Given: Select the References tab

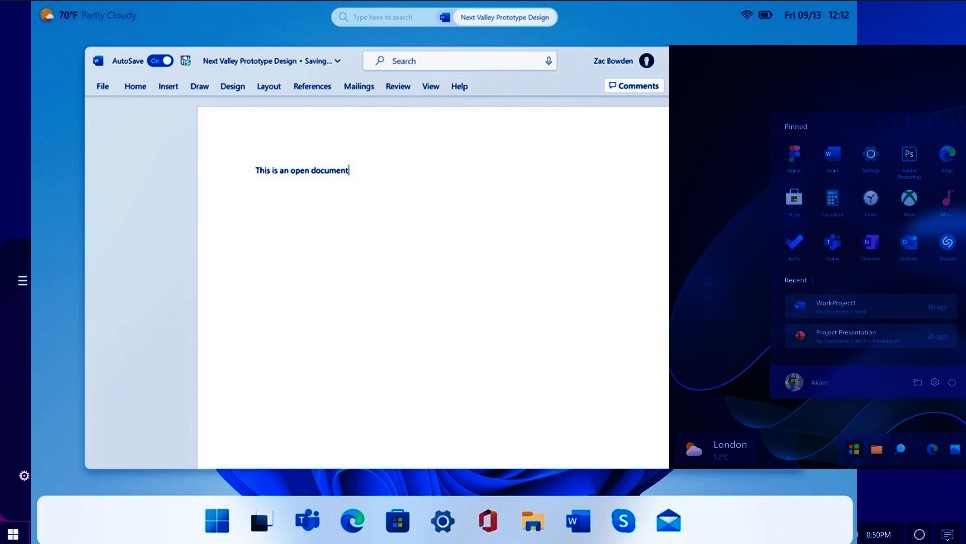Looking at the screenshot, I should click(312, 86).
